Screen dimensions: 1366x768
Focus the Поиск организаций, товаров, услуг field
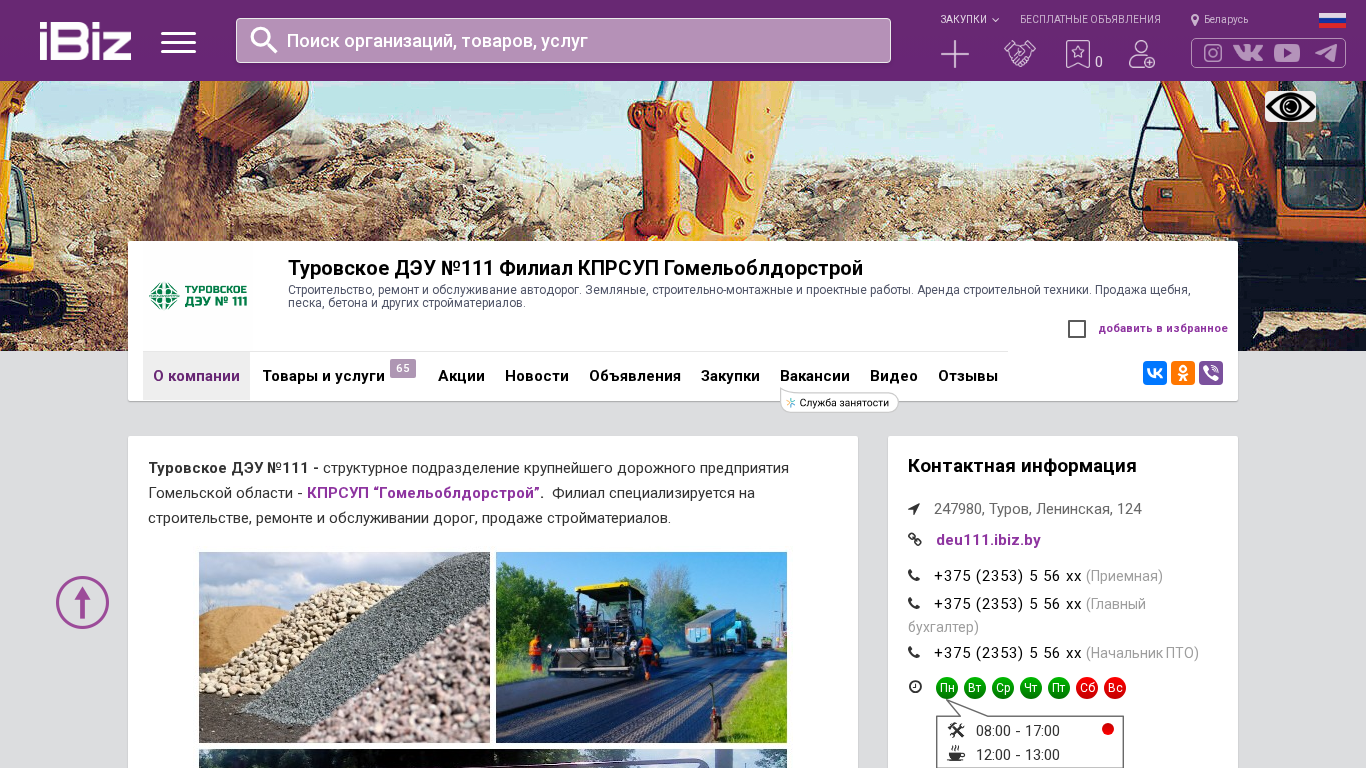563,40
